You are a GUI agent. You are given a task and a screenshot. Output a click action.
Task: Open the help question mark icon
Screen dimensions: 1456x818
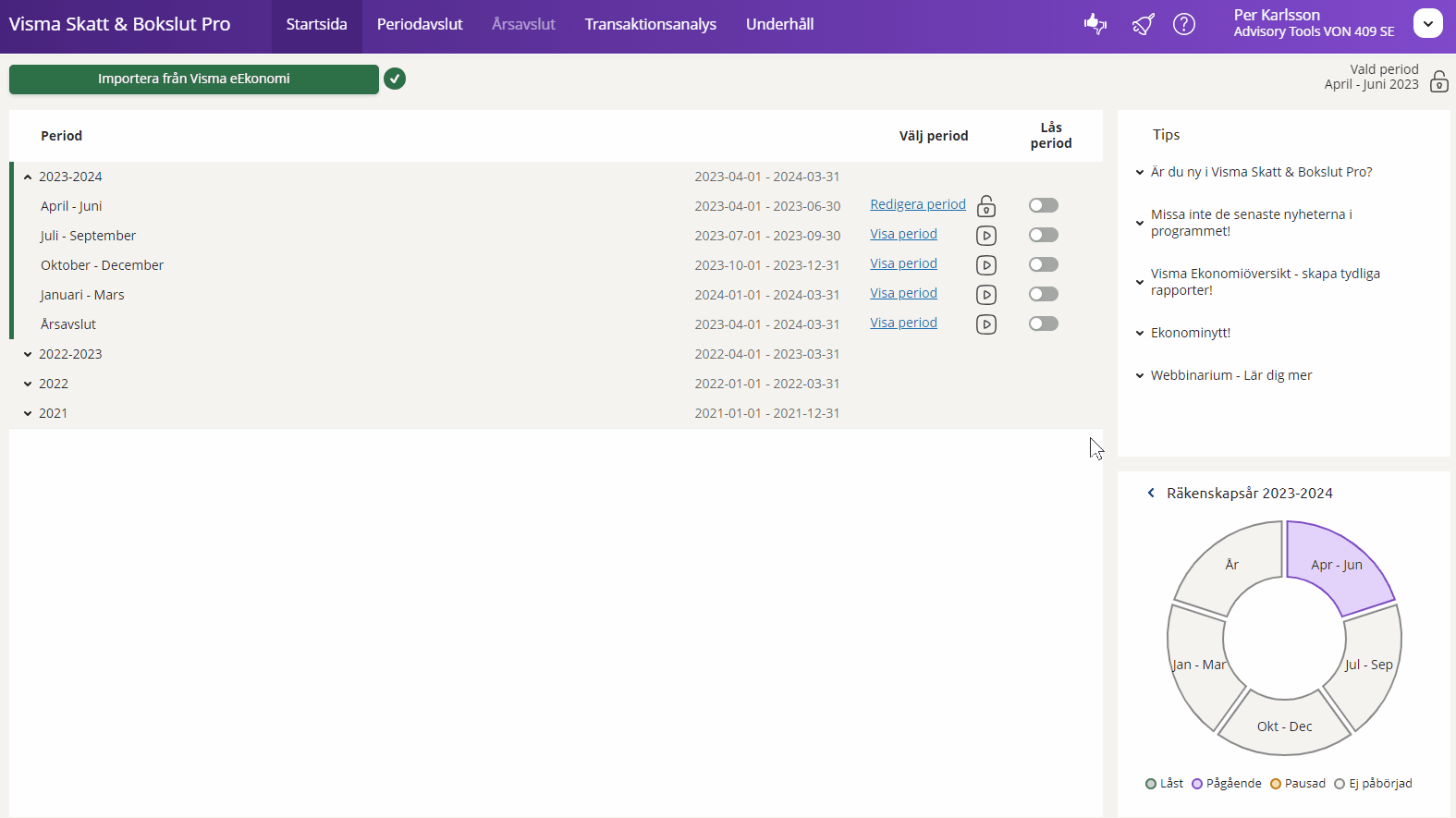point(1184,24)
